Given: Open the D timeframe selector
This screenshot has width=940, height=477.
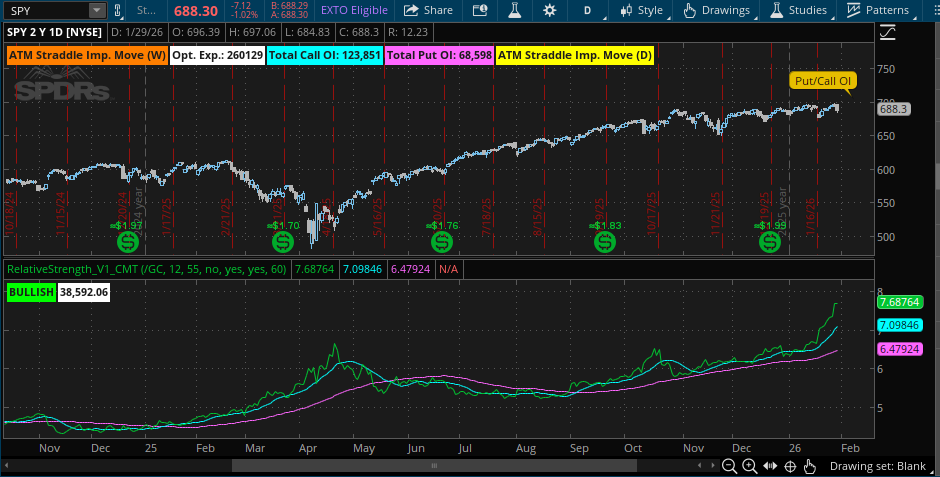Looking at the screenshot, I should pos(588,10).
